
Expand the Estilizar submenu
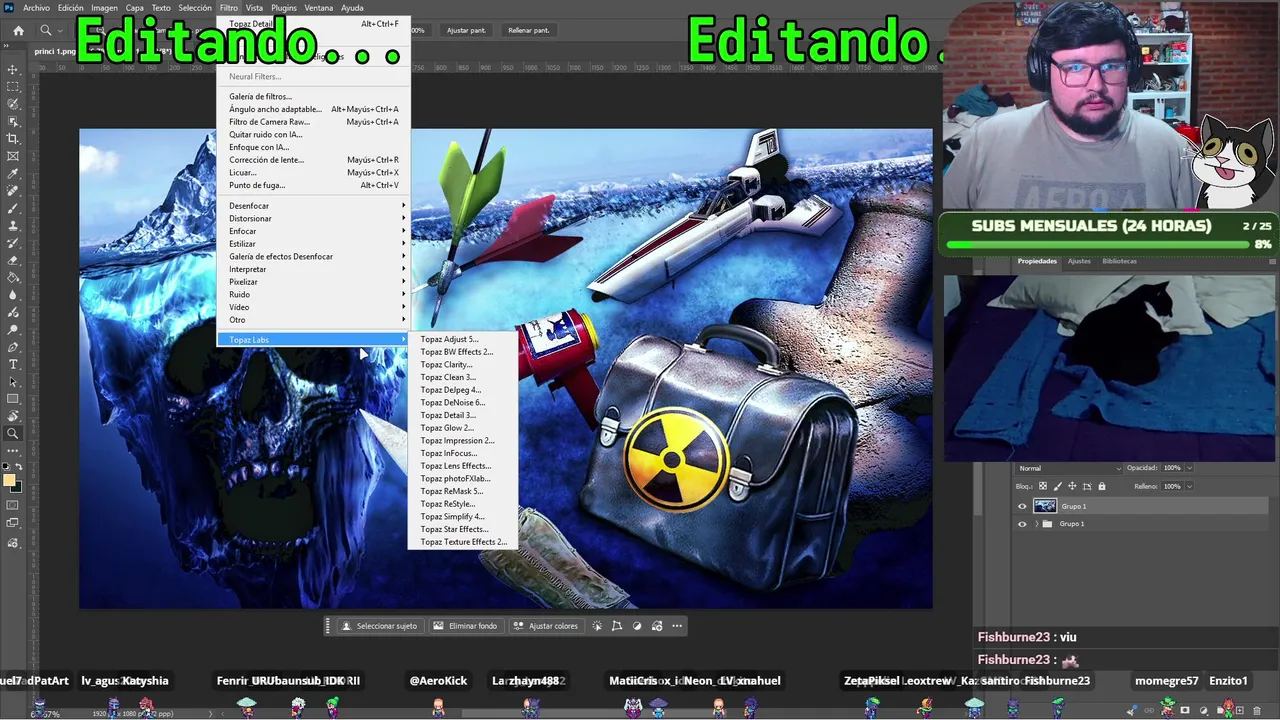click(313, 244)
